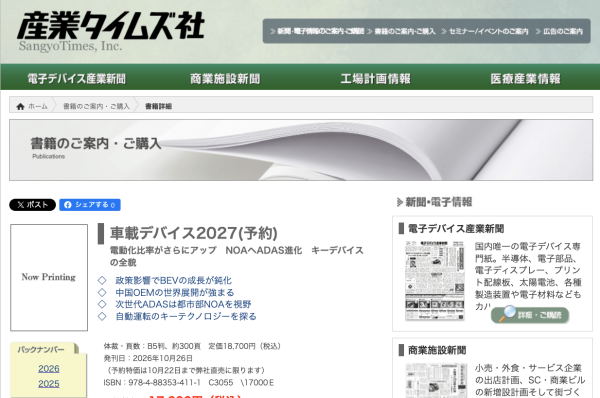This screenshot has width=600, height=398.
Task: Open back number 2025 link
Action: click(49, 383)
